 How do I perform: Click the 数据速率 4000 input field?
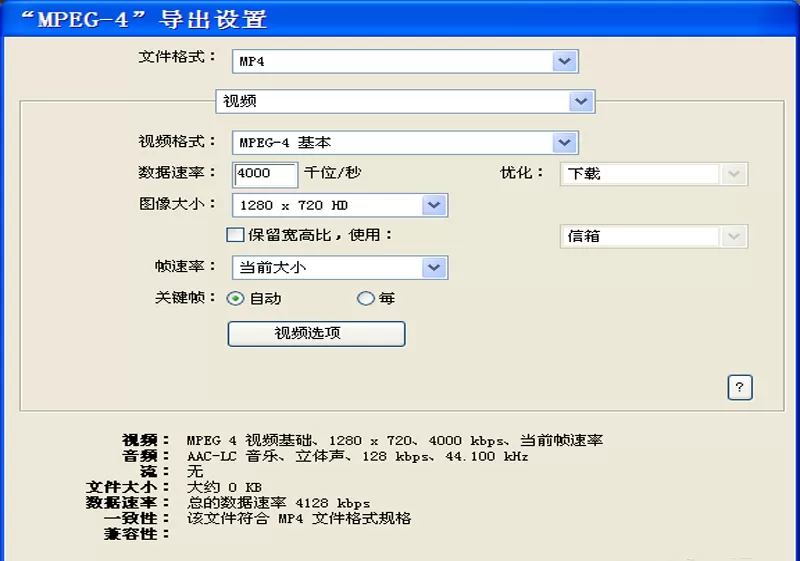265,174
